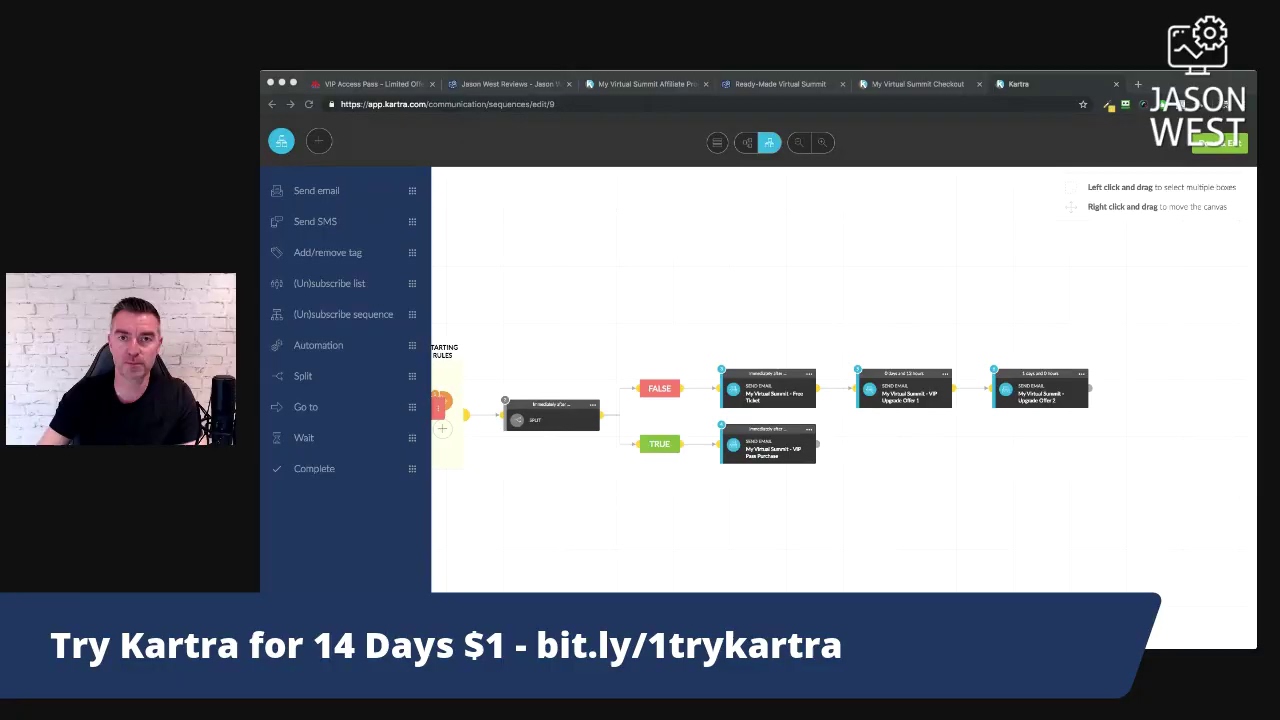Open VIP Upgrade Offer 1 email step
The width and height of the screenshot is (1280, 720).
(904, 389)
